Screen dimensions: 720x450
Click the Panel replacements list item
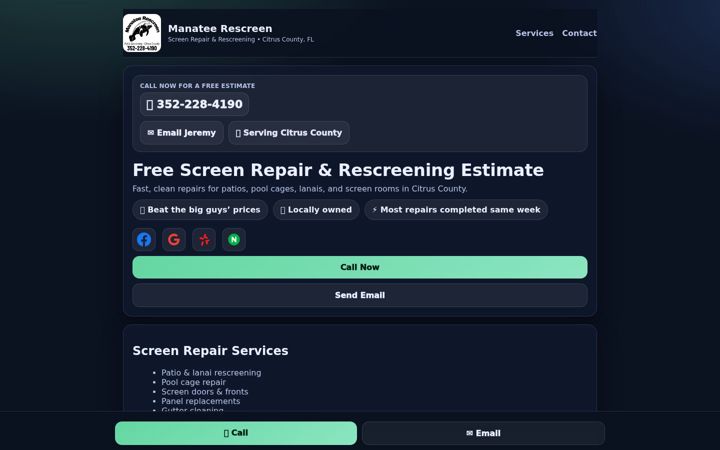click(201, 401)
